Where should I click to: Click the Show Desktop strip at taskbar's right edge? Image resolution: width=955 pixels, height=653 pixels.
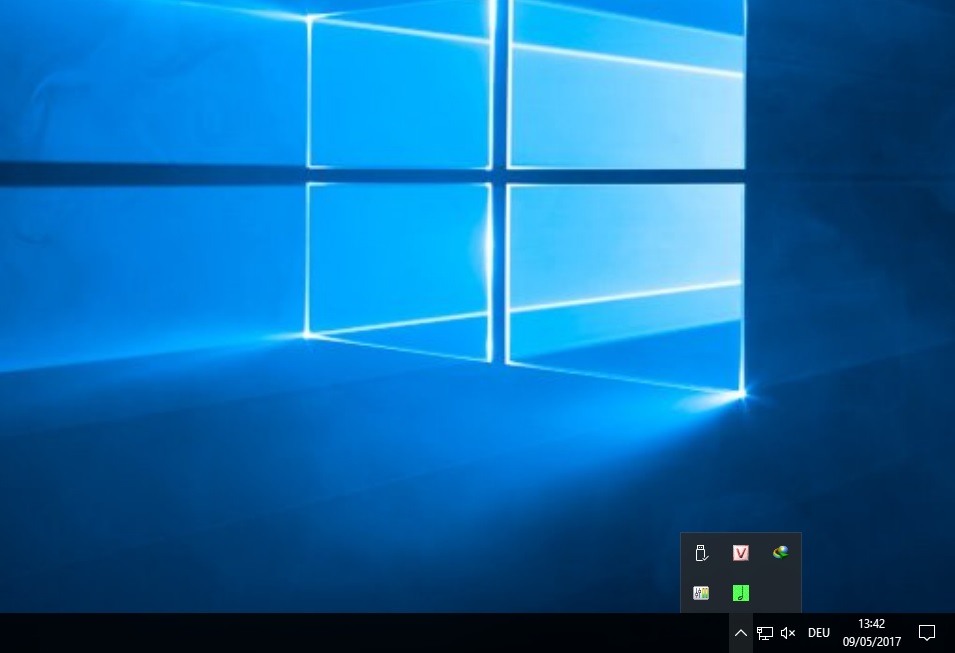952,633
